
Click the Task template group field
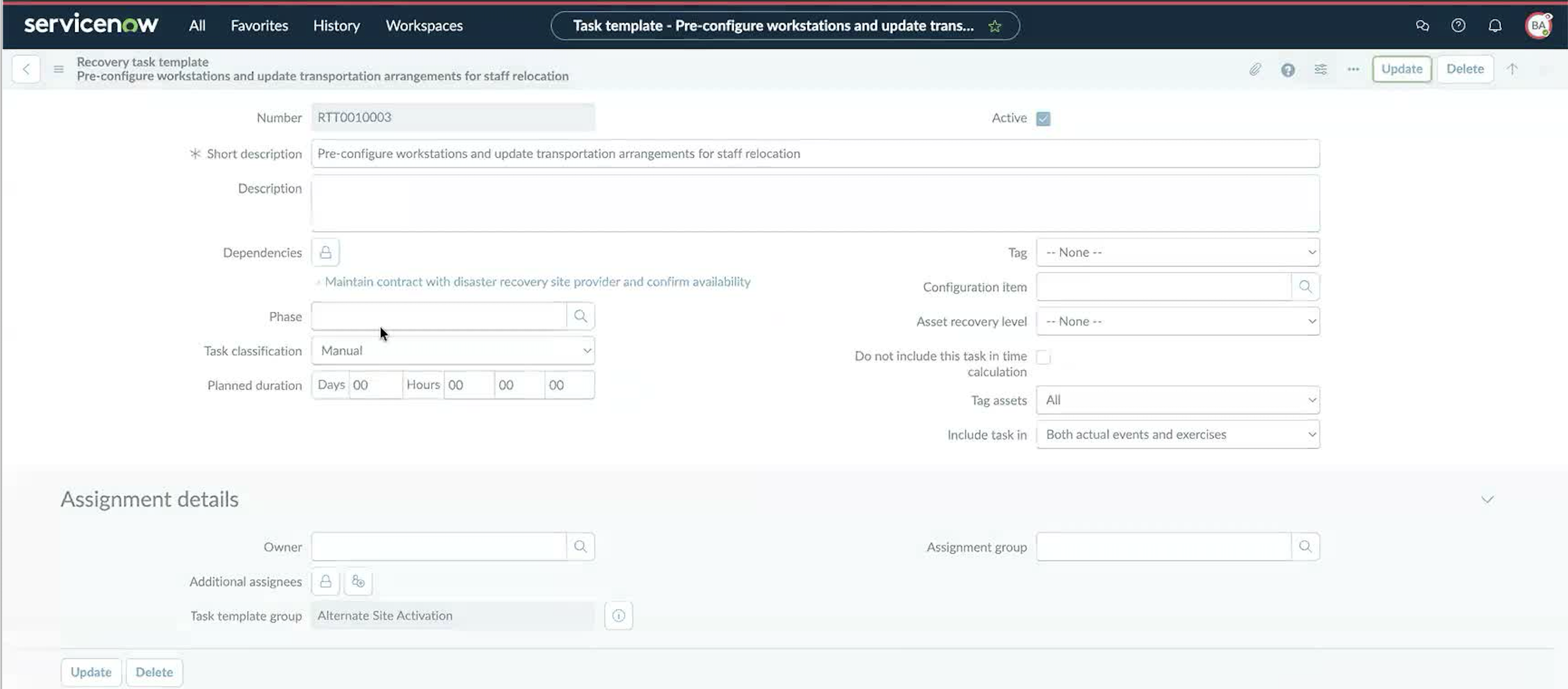tap(453, 615)
